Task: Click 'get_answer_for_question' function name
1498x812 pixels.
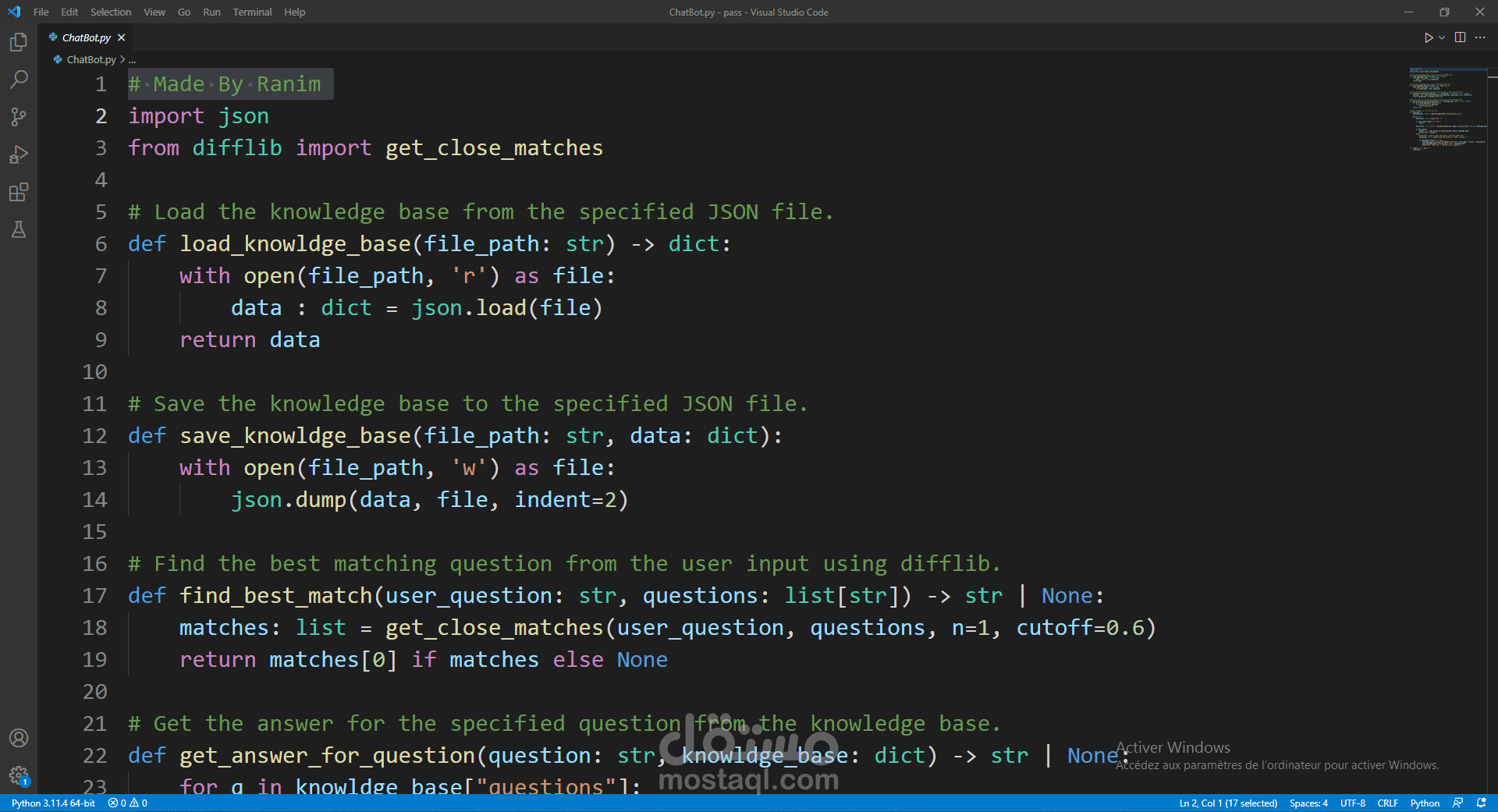Action: (328, 756)
